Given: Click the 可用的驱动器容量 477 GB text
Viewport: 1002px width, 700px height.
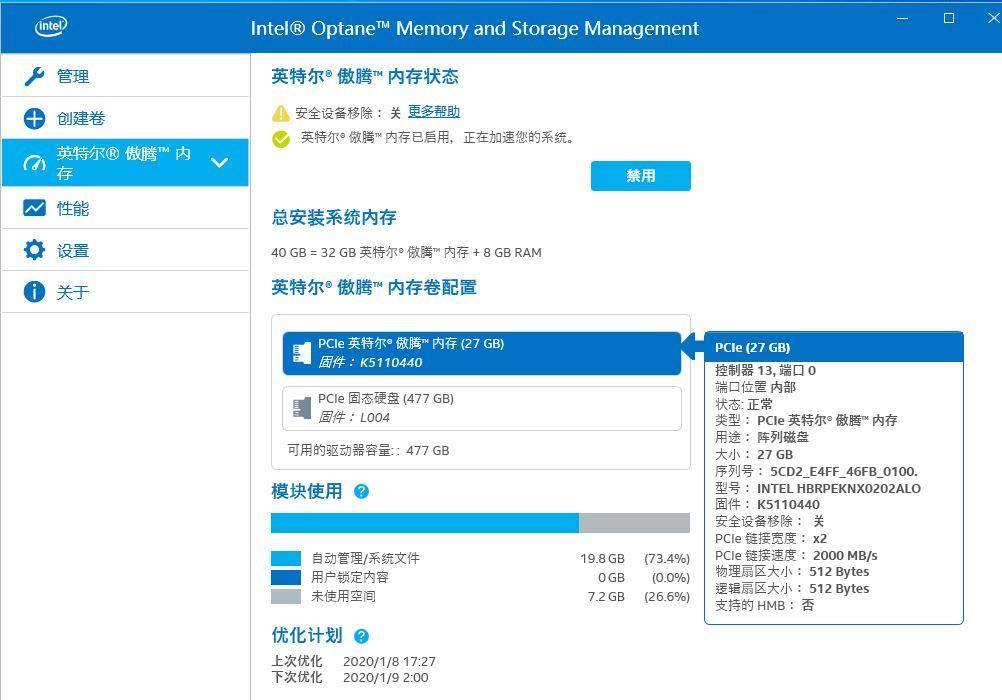Looking at the screenshot, I should pos(368,450).
